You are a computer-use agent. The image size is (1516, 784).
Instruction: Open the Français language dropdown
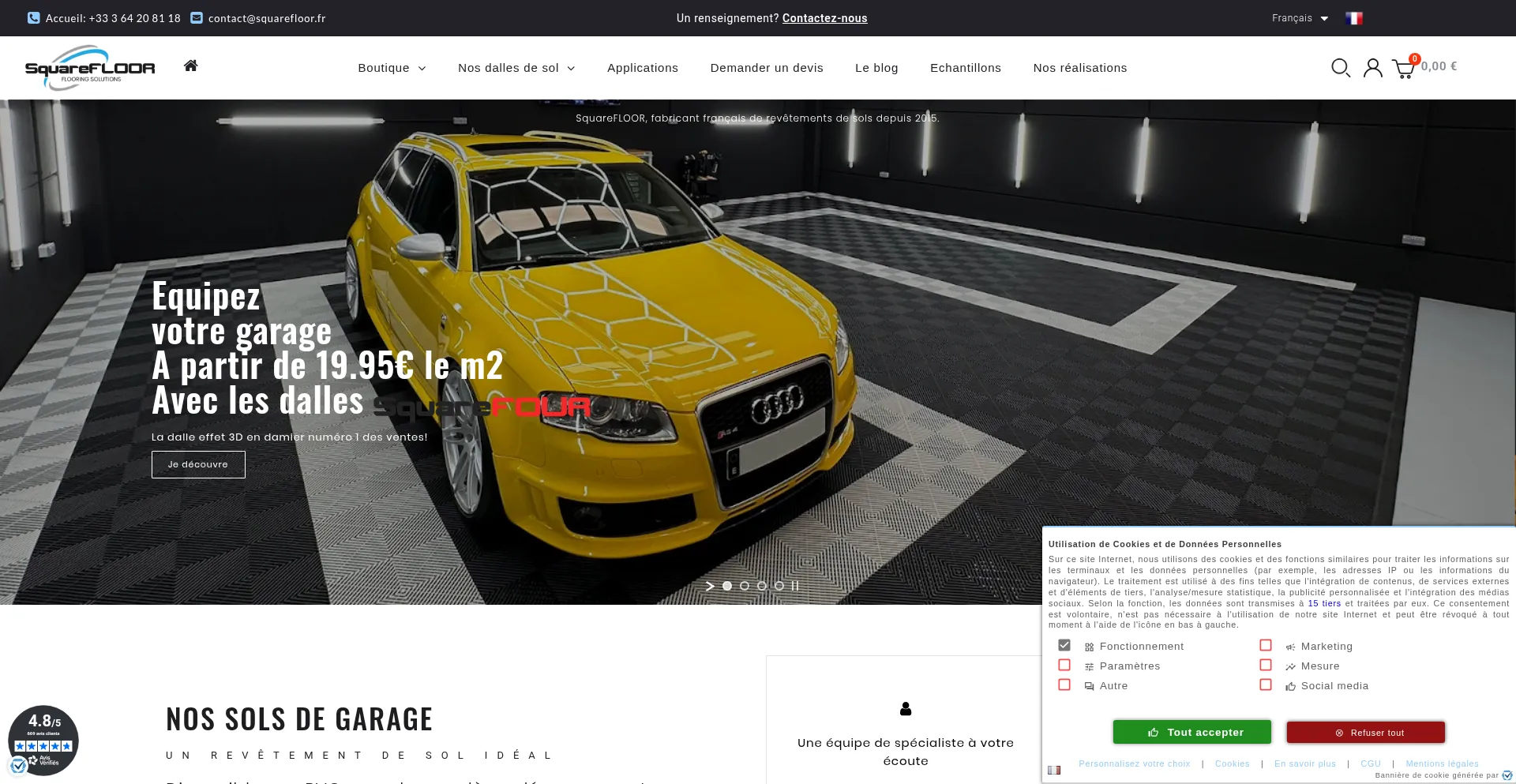(1300, 18)
